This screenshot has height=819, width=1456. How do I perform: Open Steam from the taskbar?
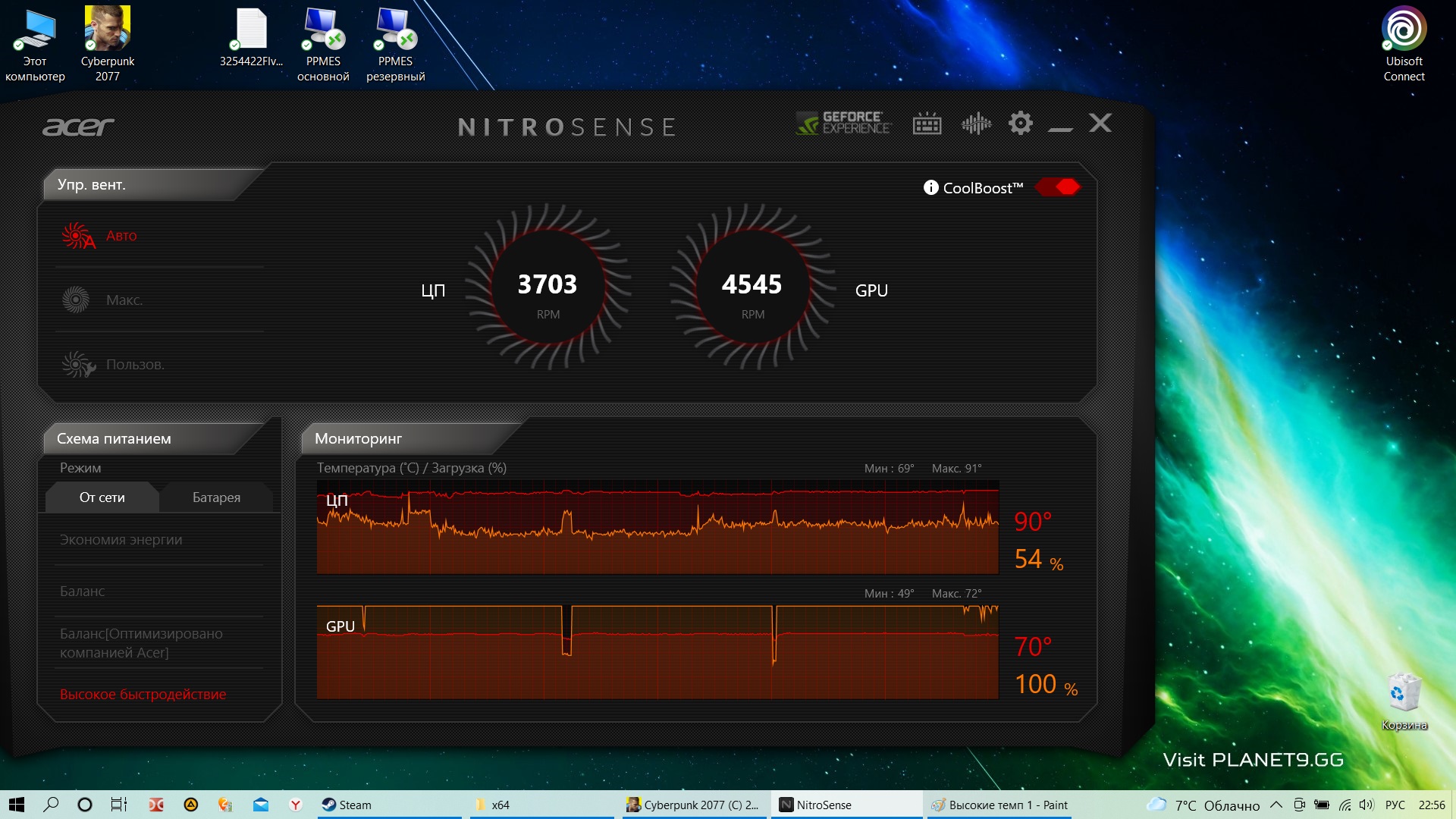point(347,805)
